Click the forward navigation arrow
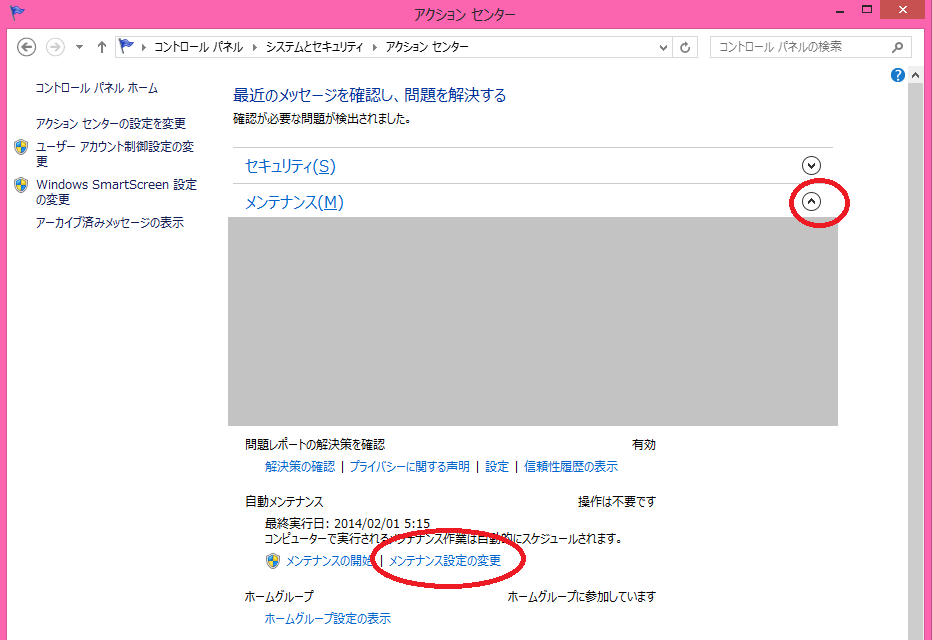The image size is (932, 640). pos(55,47)
